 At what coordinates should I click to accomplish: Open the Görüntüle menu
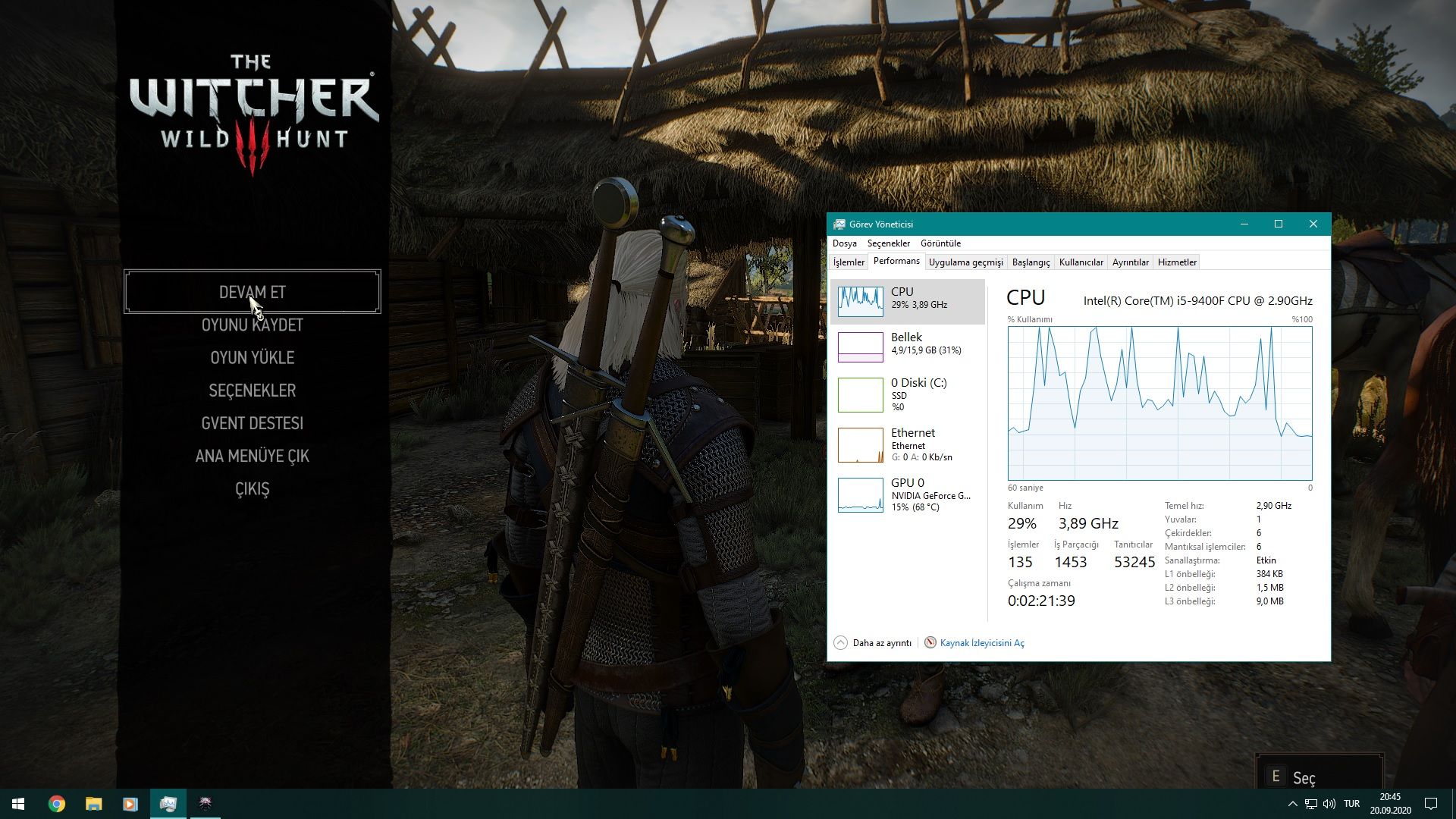940,243
